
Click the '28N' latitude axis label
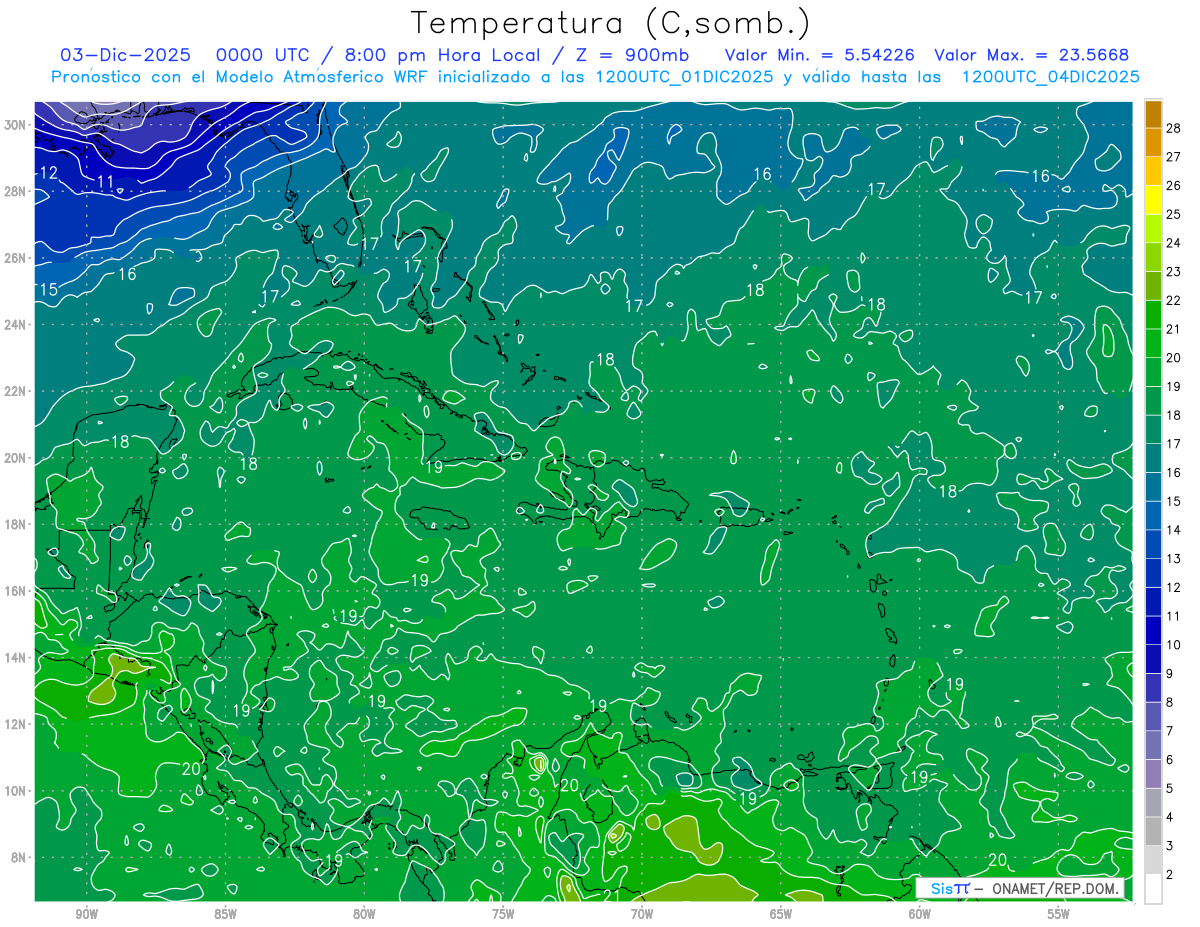(16, 191)
